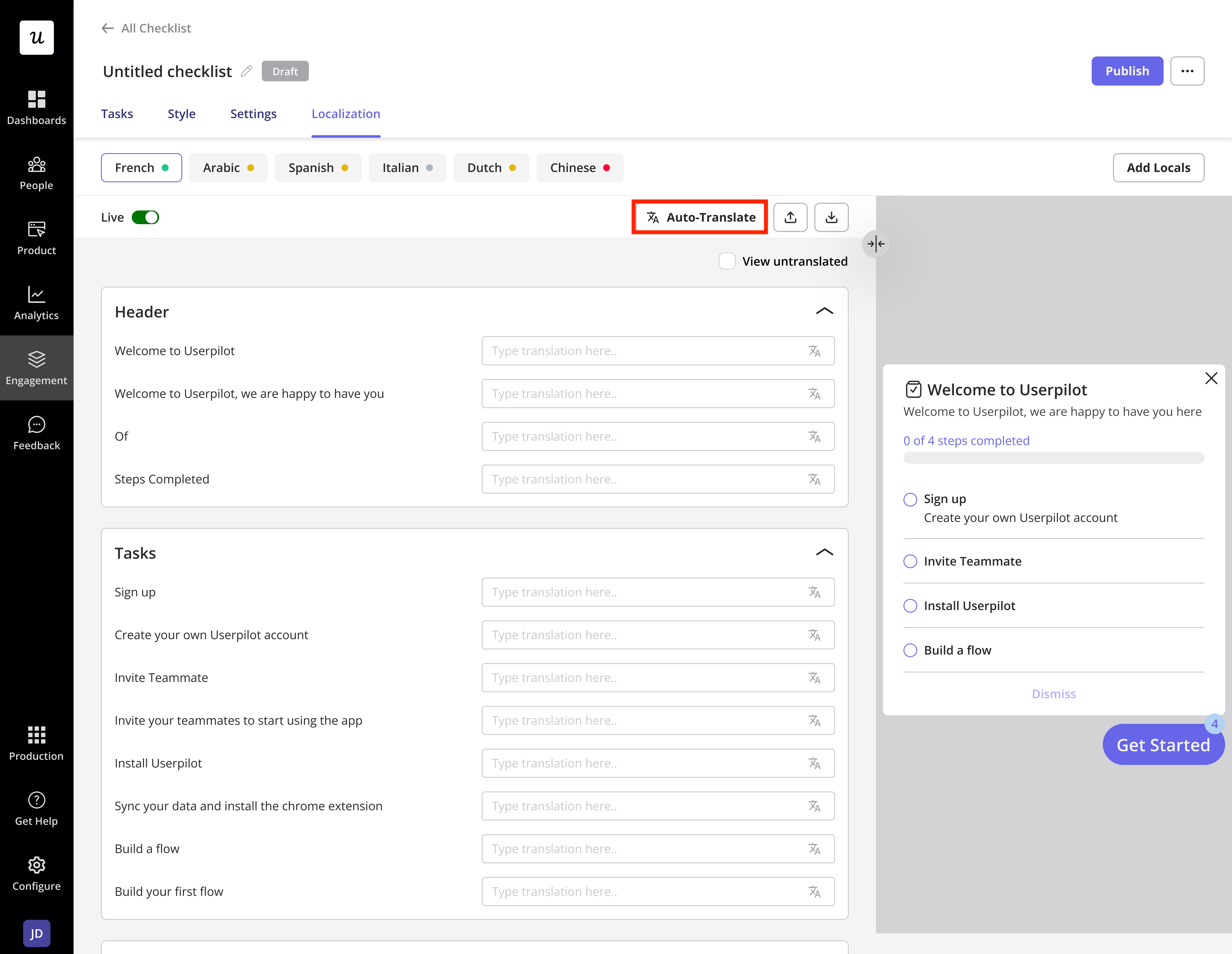Click the upload translations icon button
The height and width of the screenshot is (954, 1232).
tap(790, 217)
